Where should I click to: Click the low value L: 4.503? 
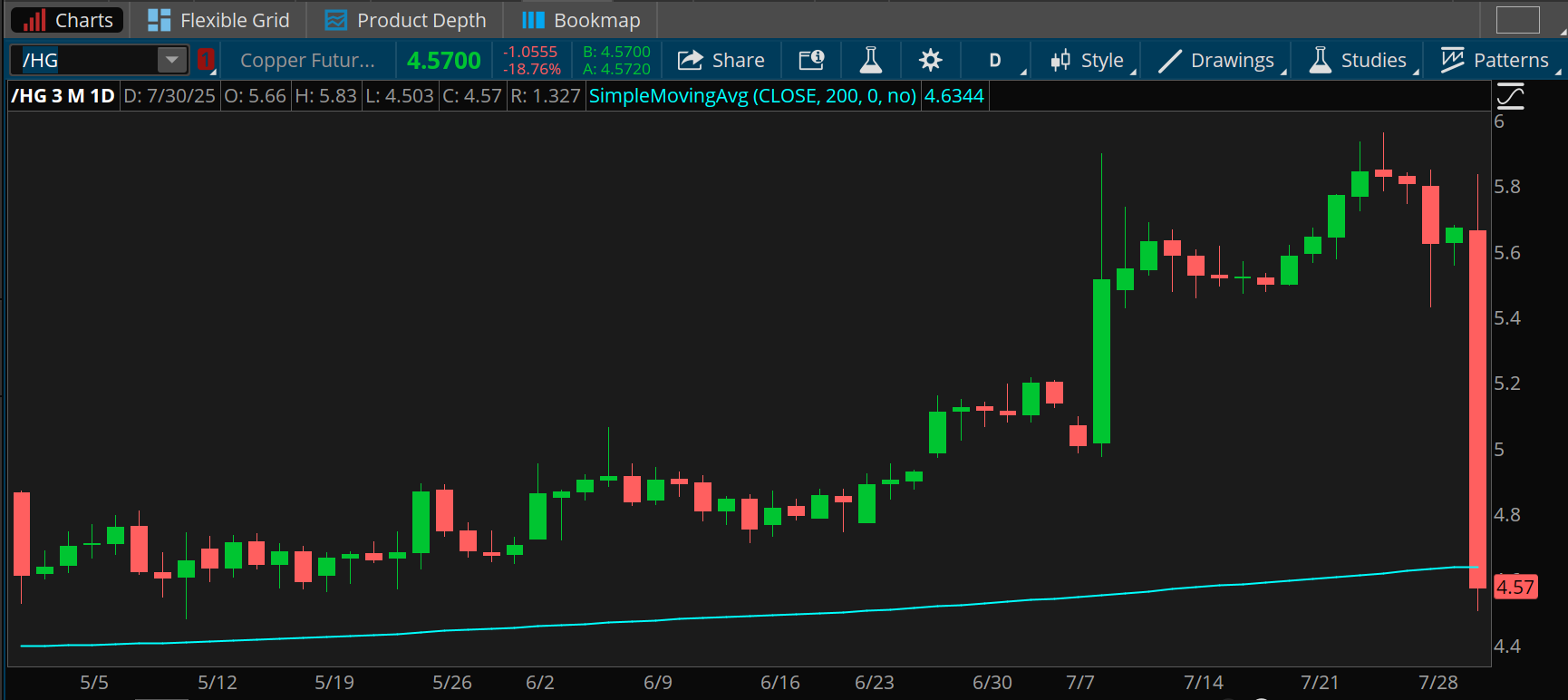point(400,96)
